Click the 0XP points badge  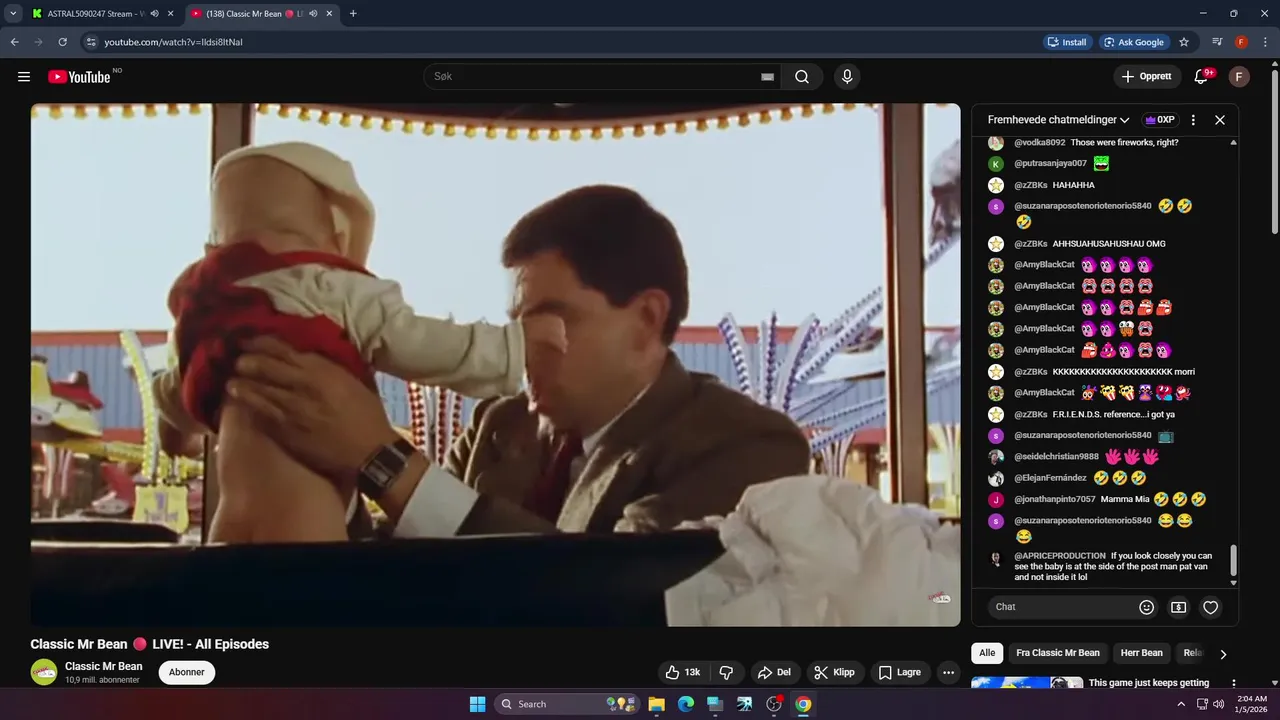coord(1160,120)
